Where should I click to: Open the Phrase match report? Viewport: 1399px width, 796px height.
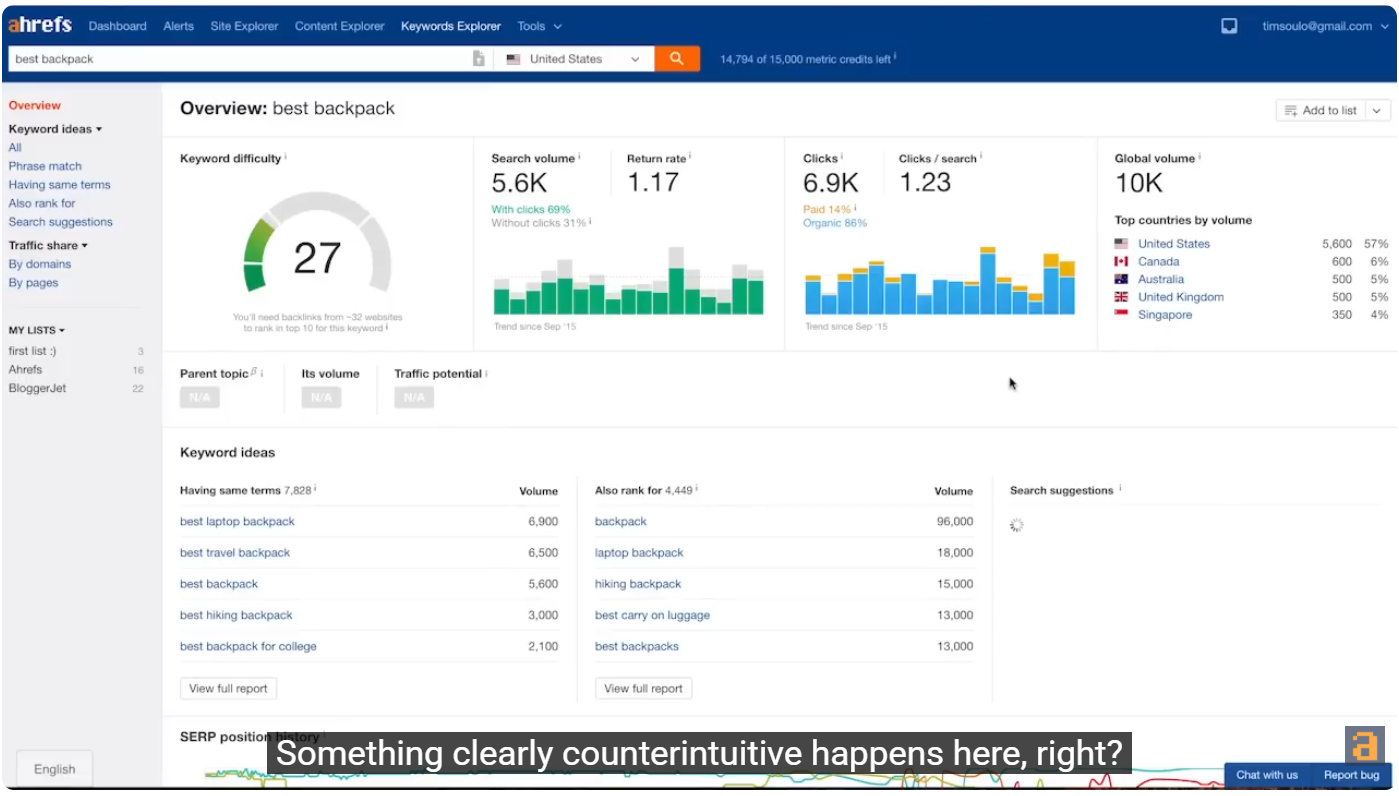coord(45,166)
